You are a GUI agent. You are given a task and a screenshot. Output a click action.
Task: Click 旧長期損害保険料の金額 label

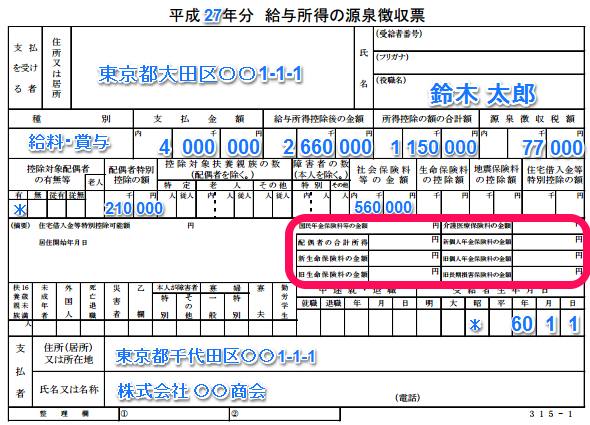pyautogui.click(x=477, y=275)
